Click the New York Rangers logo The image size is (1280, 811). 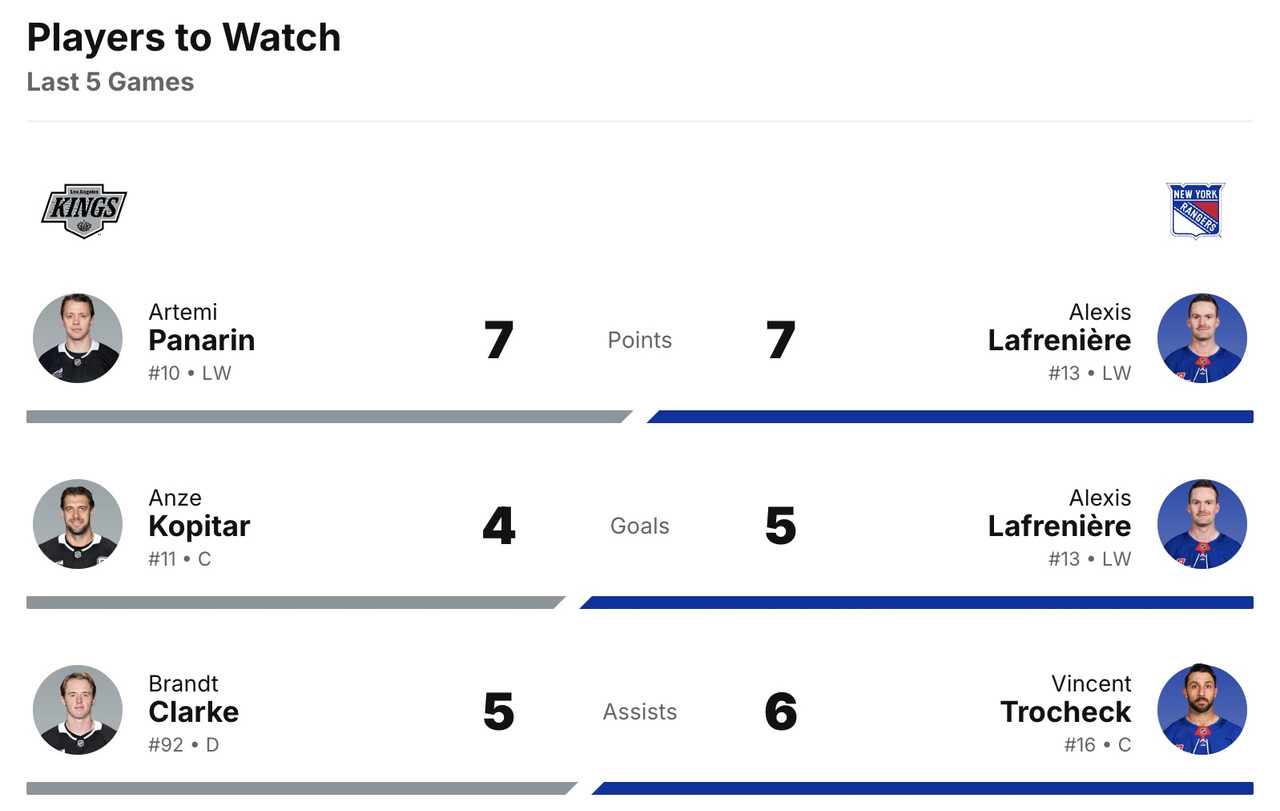tap(1196, 210)
